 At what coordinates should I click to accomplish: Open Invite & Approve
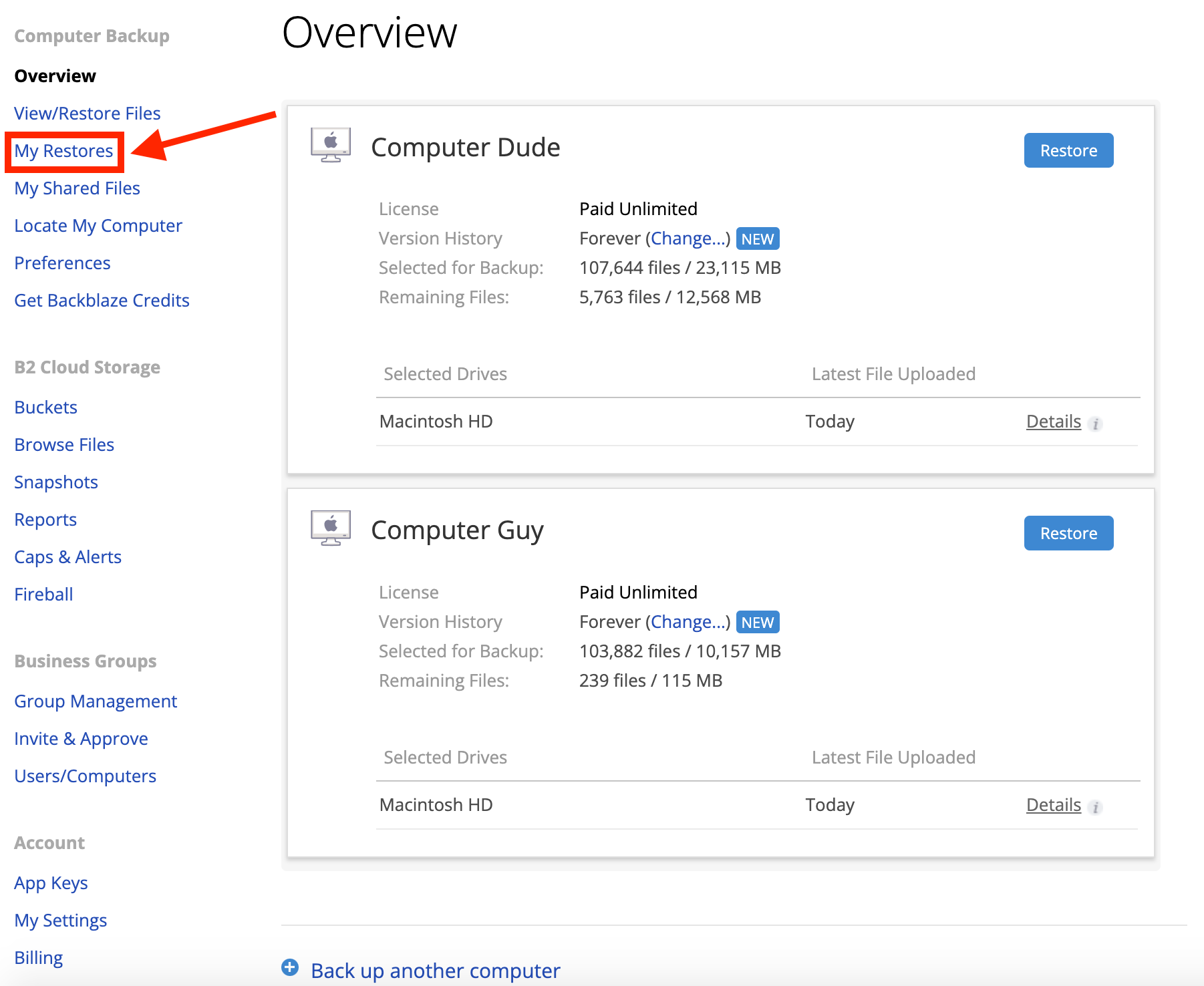pos(82,739)
